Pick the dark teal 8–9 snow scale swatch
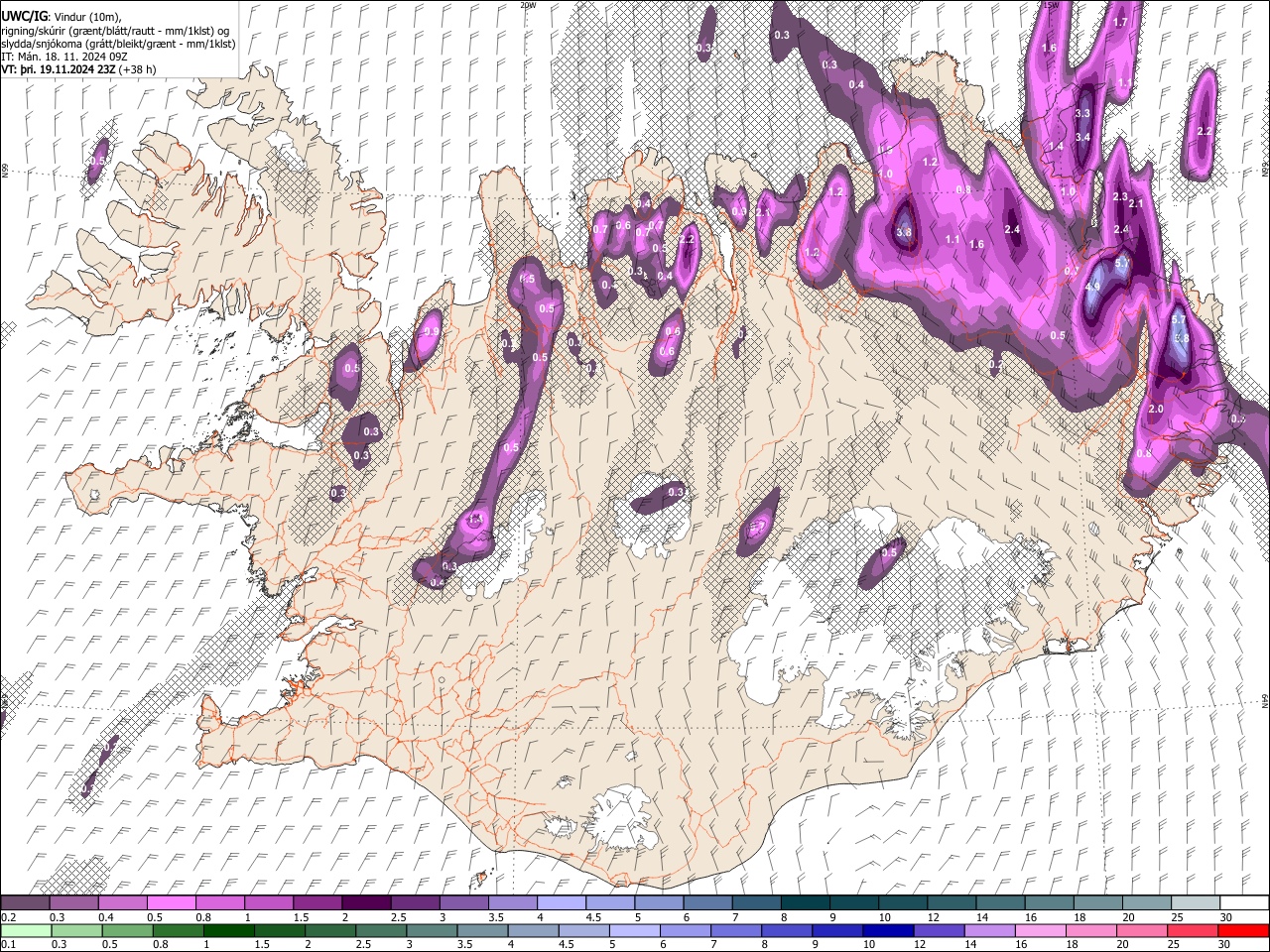 (804, 902)
